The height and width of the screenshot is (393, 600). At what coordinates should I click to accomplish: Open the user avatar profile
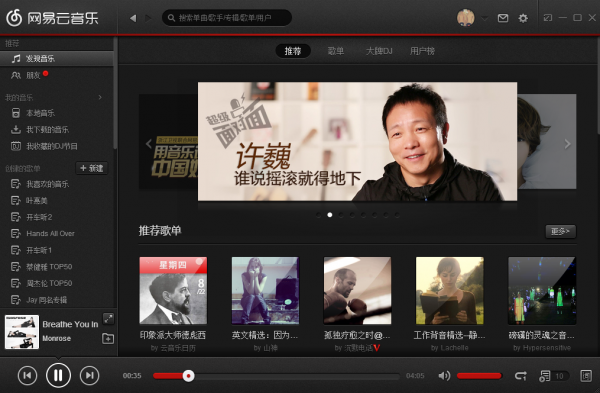tap(466, 18)
